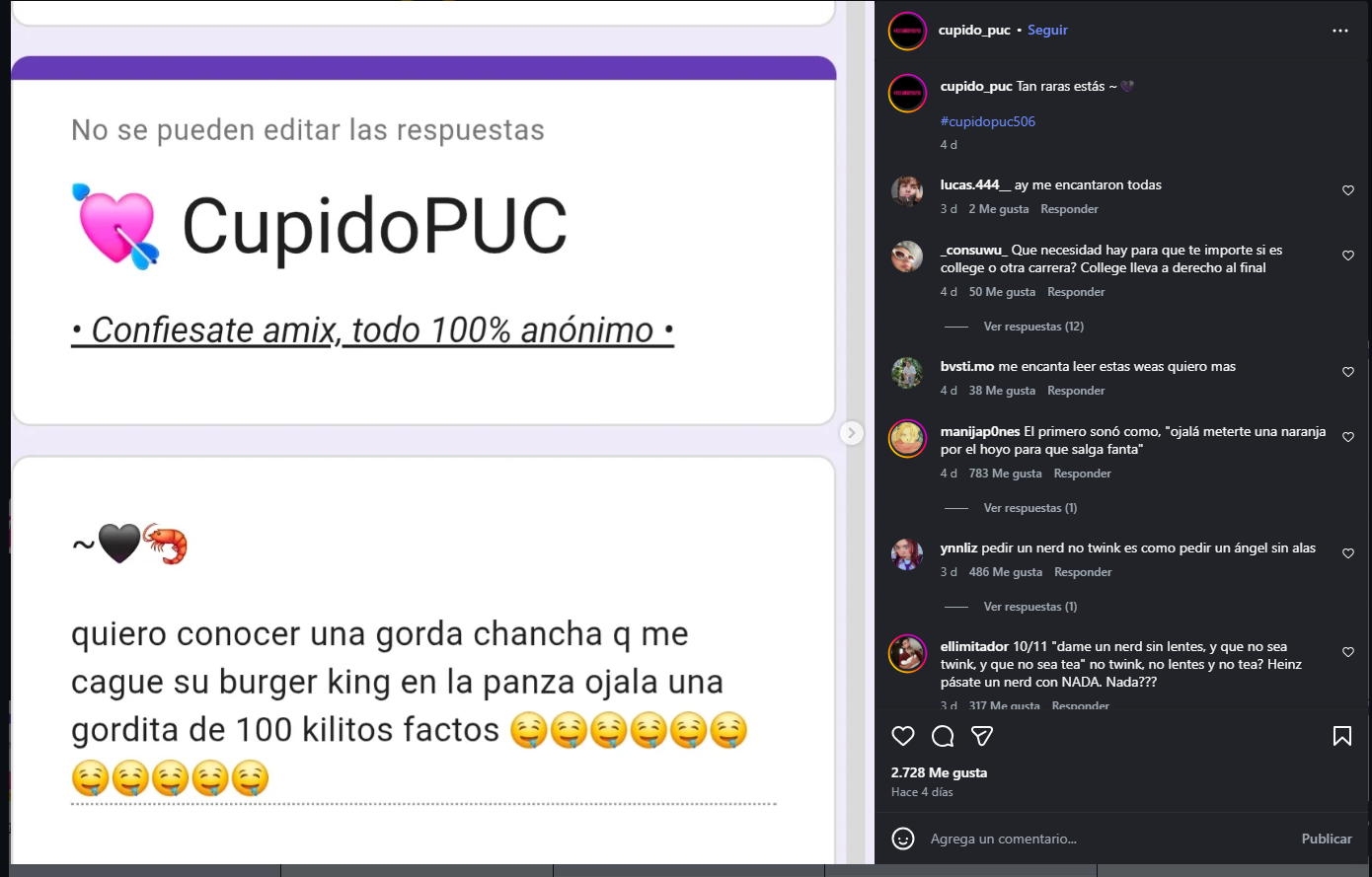Focus the Agrega un comentario field

(1105, 839)
